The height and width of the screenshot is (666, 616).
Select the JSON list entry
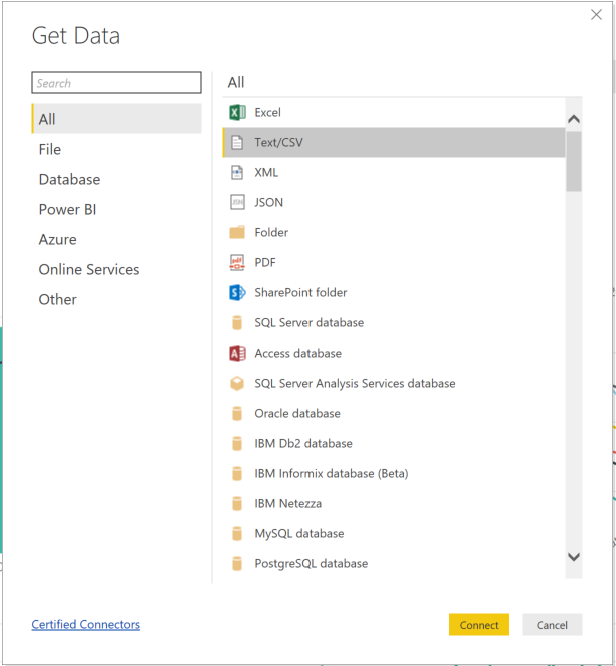click(394, 202)
